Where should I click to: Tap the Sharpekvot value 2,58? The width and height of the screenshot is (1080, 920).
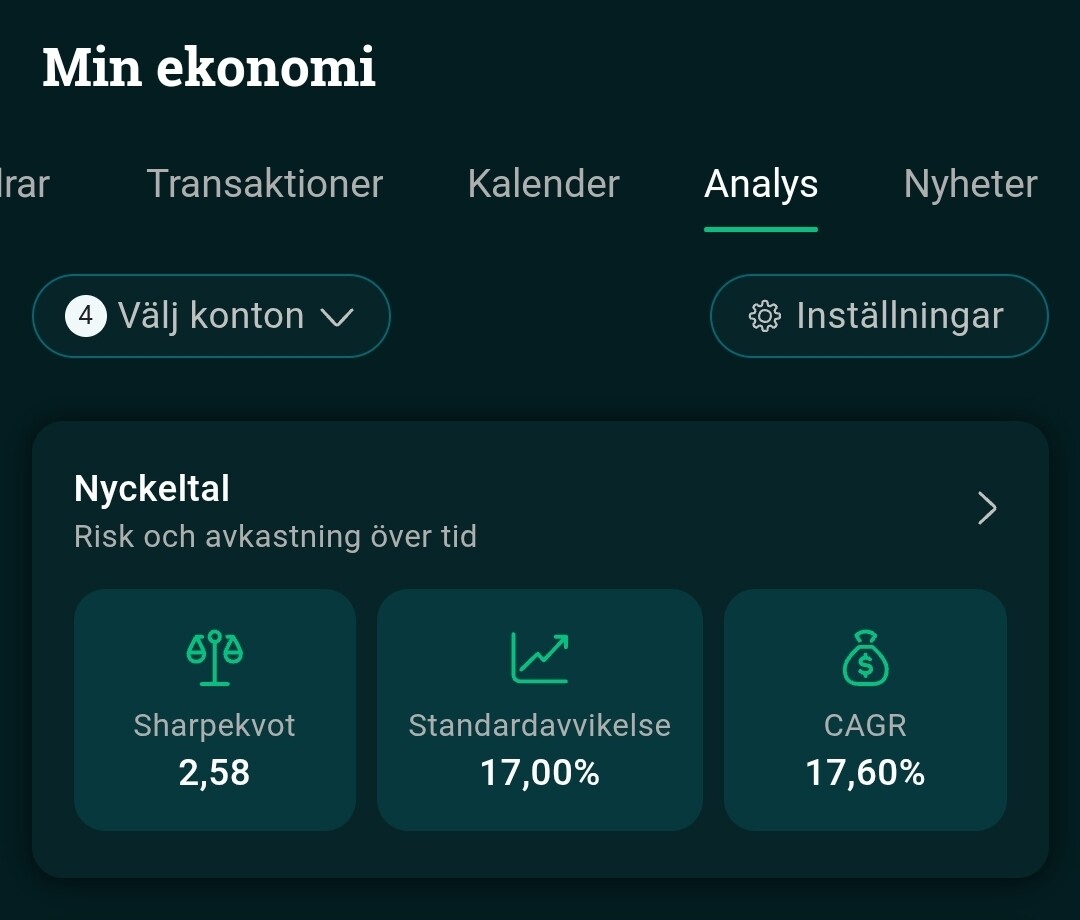[x=214, y=773]
